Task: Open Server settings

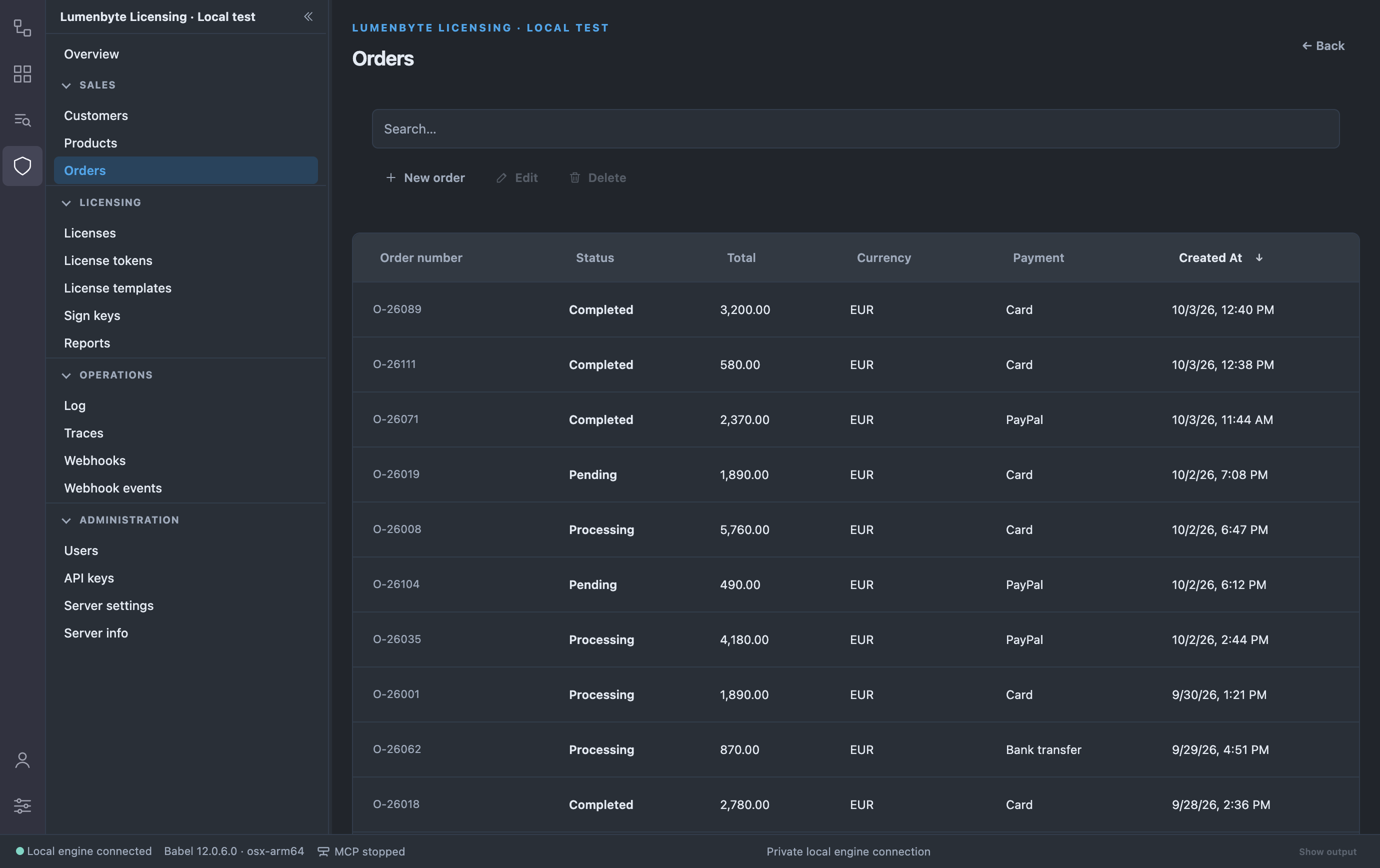Action: click(x=109, y=605)
